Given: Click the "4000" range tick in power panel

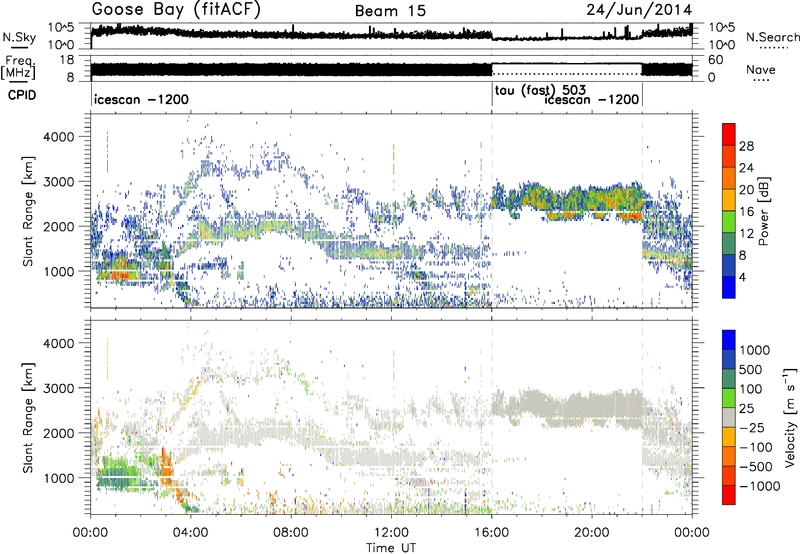Looking at the screenshot, I should click(x=58, y=137).
